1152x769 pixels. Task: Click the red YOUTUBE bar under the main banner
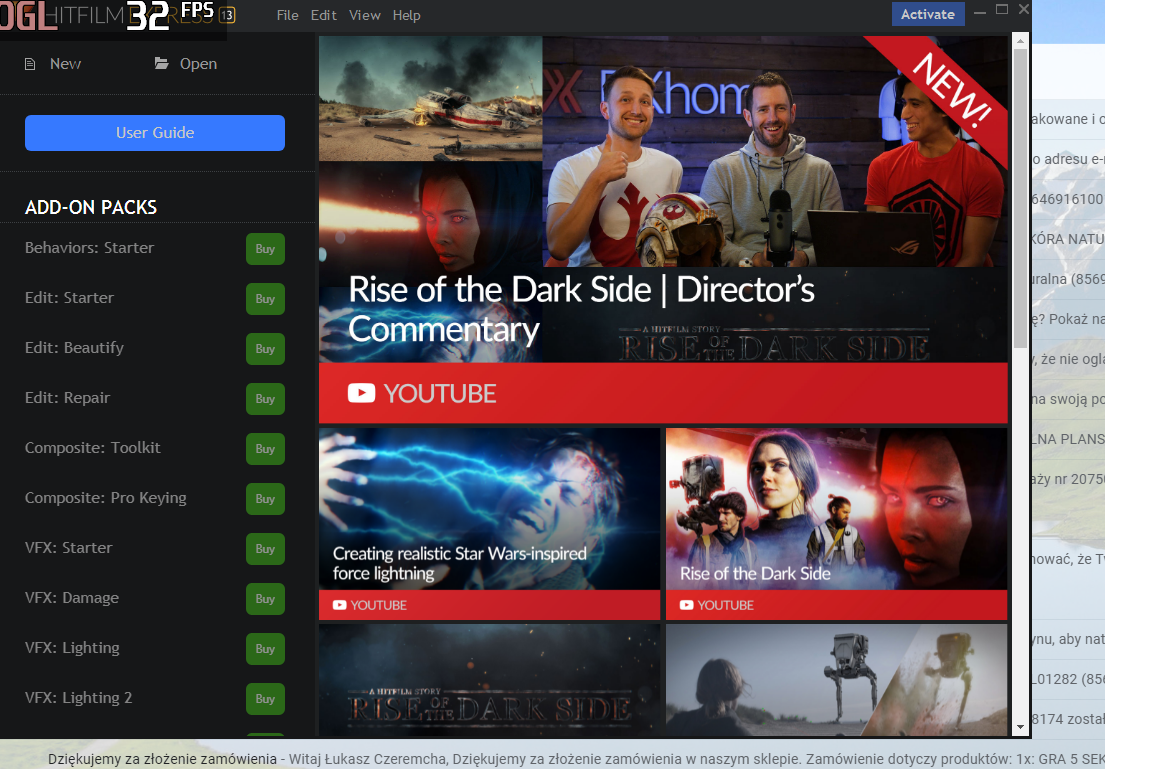663,393
